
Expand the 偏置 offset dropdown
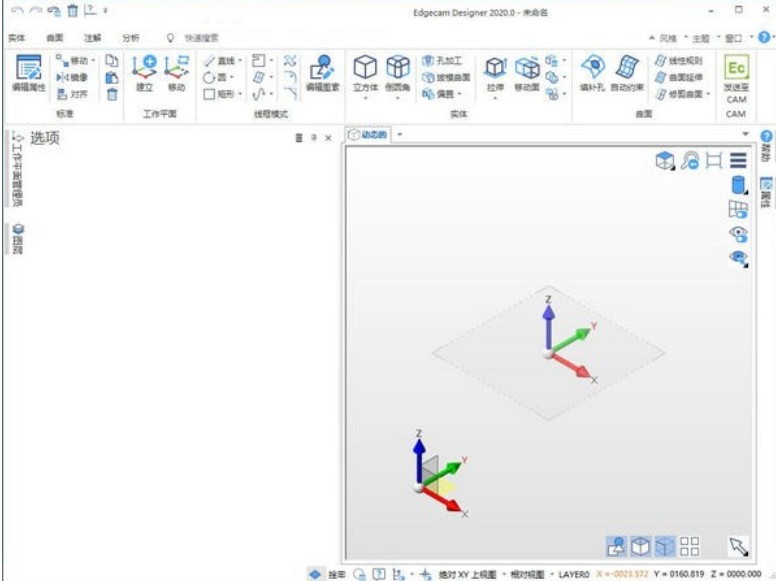pyautogui.click(x=459, y=94)
